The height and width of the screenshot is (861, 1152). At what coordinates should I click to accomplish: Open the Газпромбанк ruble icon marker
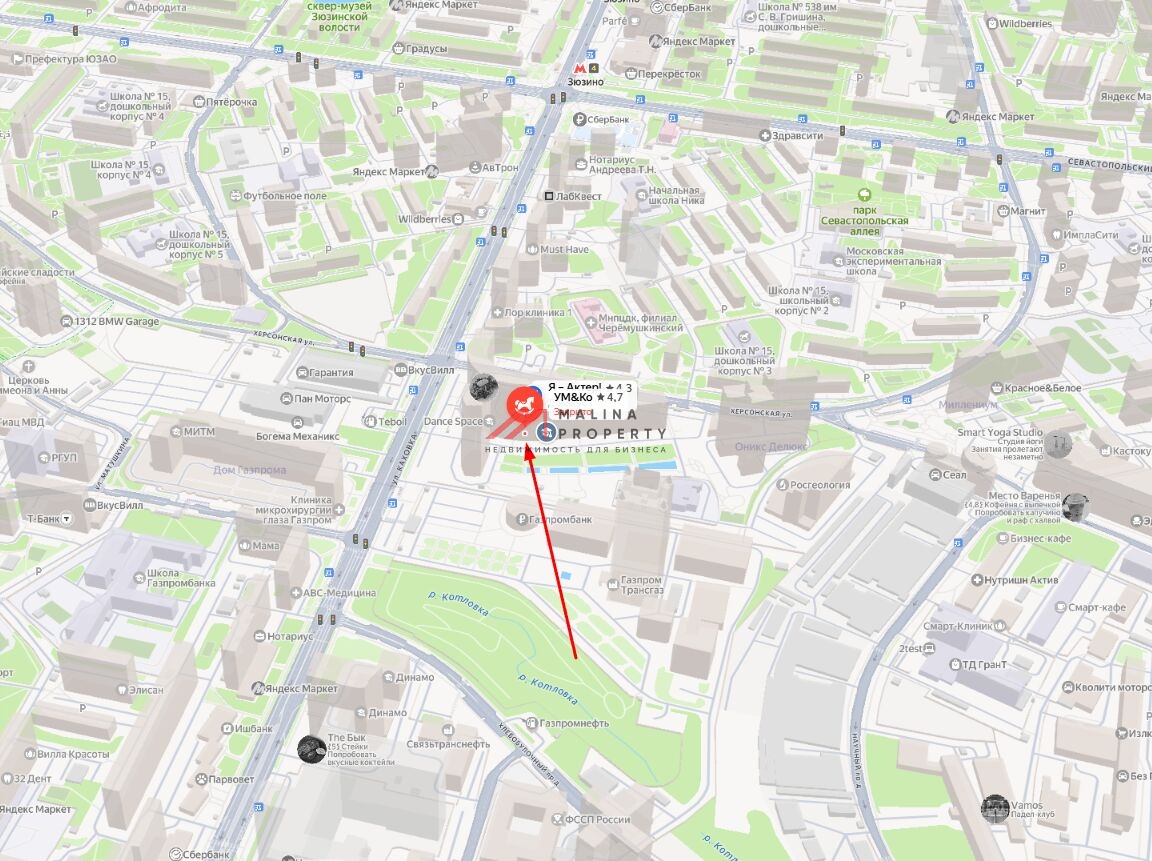pyautogui.click(x=522, y=519)
